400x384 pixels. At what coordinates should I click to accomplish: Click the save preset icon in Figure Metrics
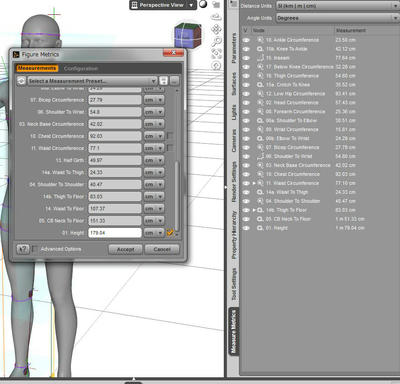[163, 81]
